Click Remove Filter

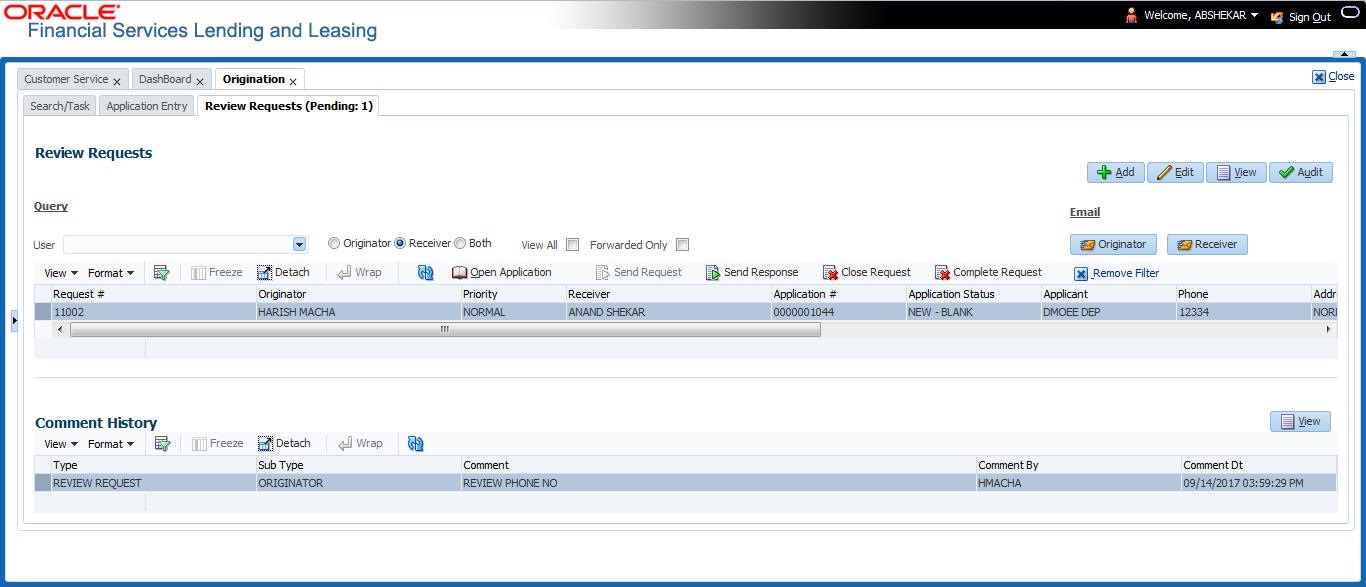coord(1117,273)
